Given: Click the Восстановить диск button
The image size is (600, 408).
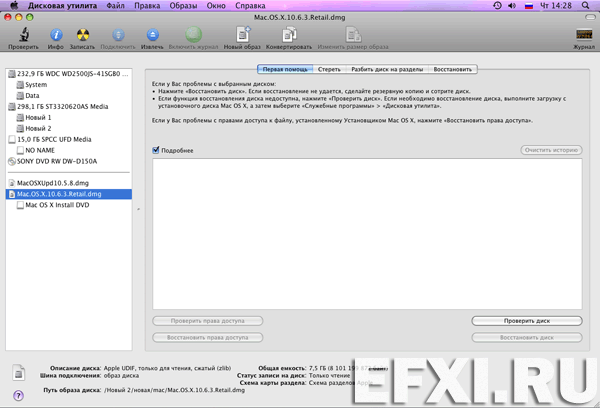Looking at the screenshot, I should tap(527, 338).
